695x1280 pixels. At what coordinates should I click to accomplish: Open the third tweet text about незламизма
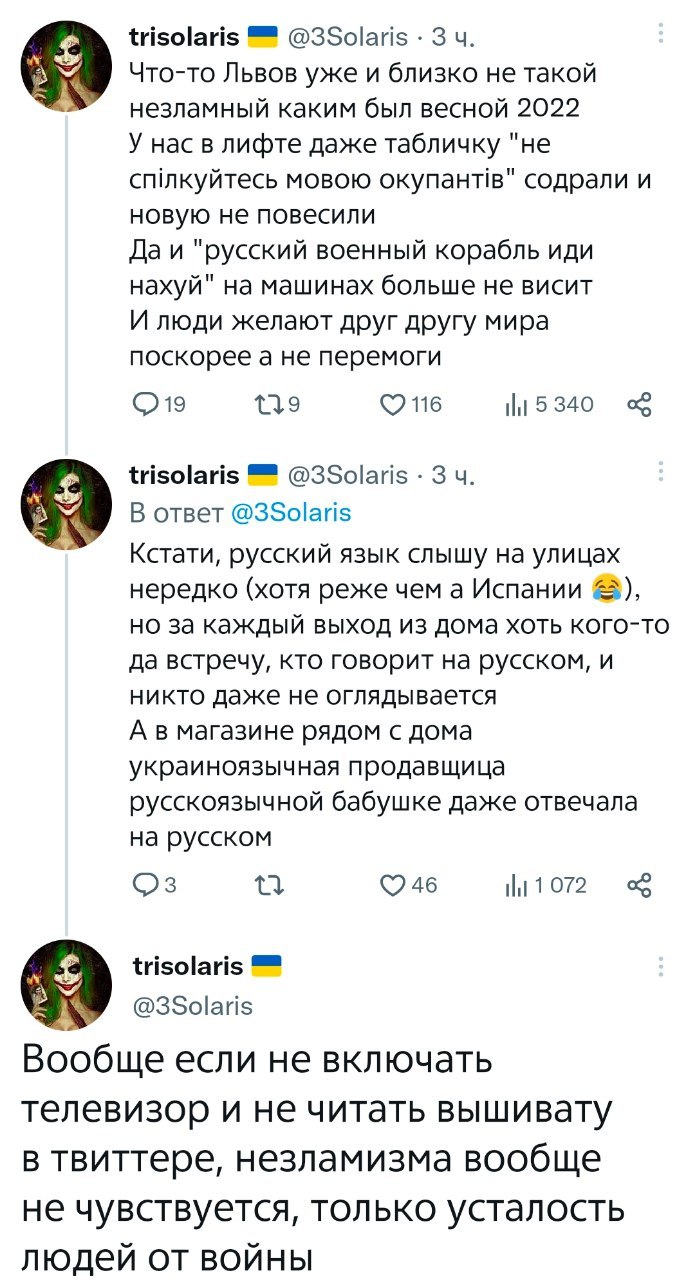click(320, 1155)
